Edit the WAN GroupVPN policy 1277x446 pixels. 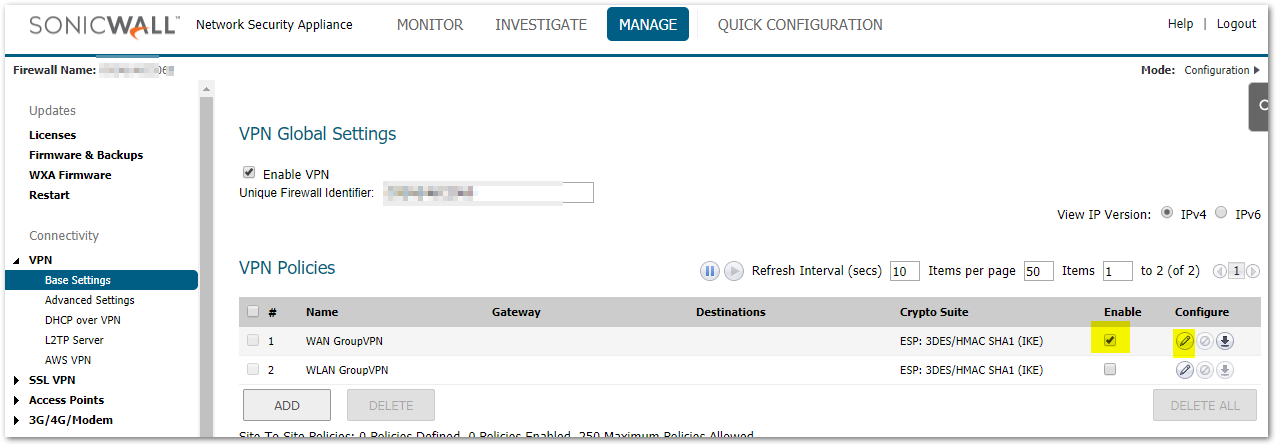[1184, 341]
